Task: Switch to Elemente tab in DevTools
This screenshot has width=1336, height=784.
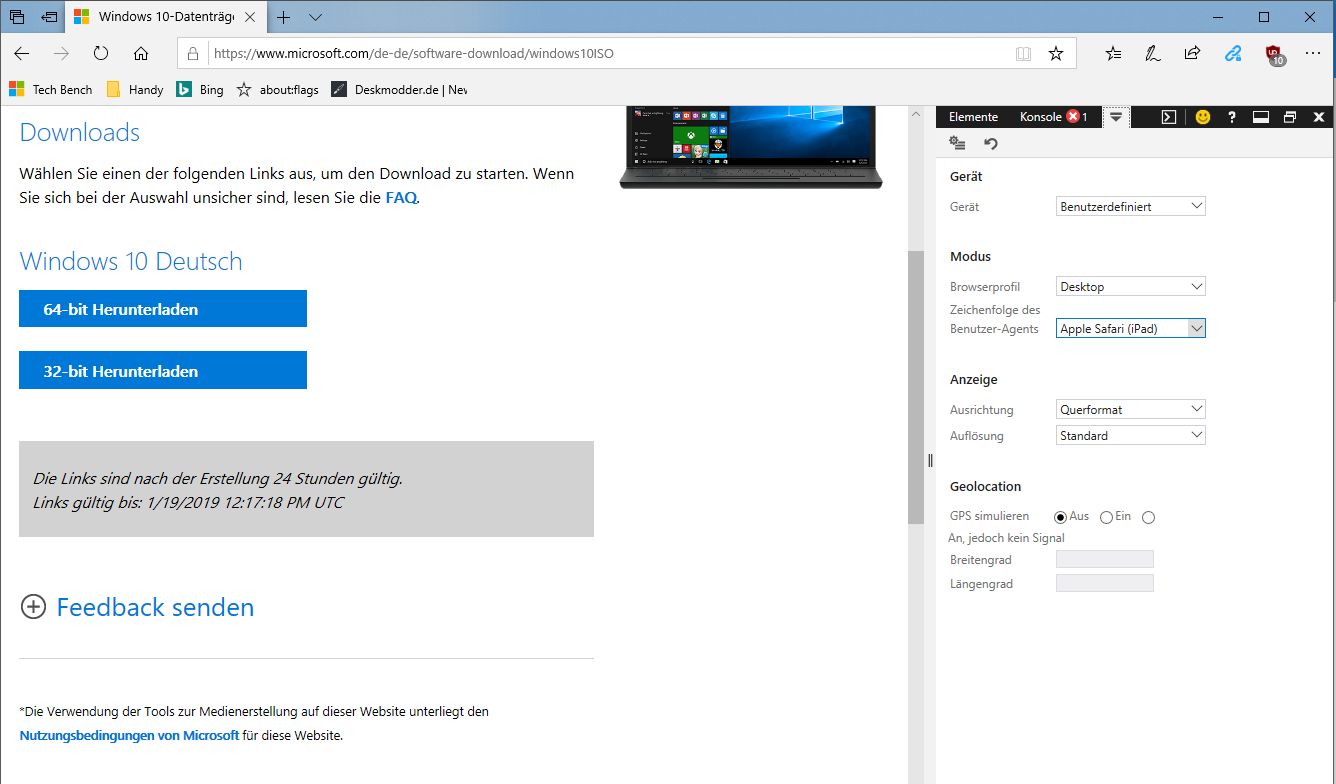Action: 973,117
